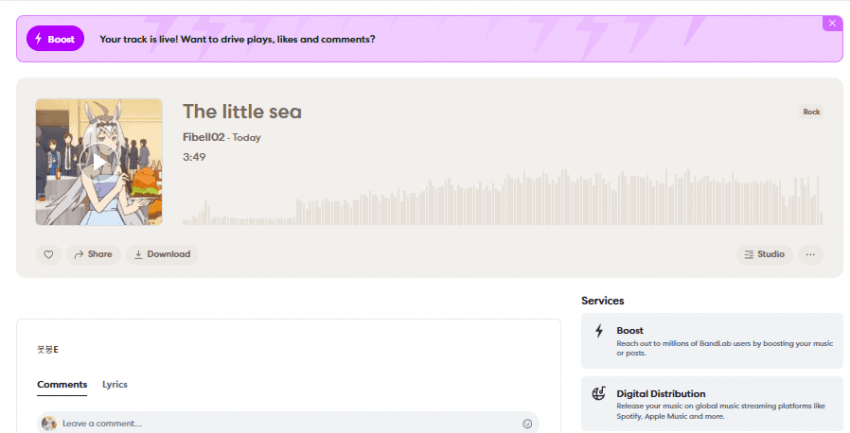Open the three-dot more options menu
850x433 pixels.
(810, 254)
